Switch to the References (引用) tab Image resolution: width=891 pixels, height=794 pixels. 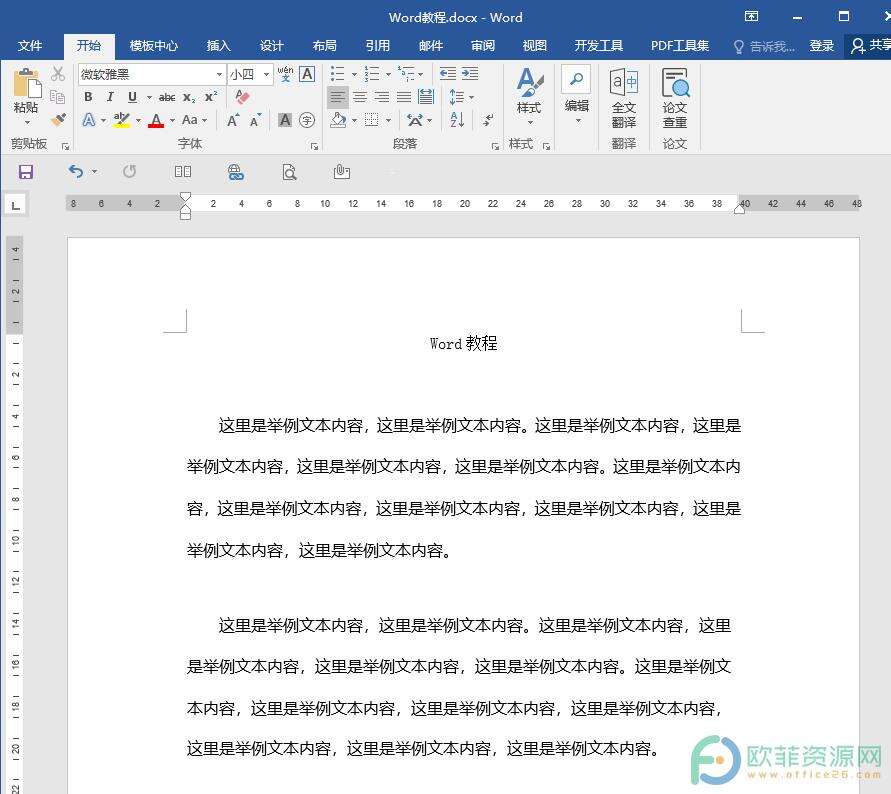click(377, 46)
